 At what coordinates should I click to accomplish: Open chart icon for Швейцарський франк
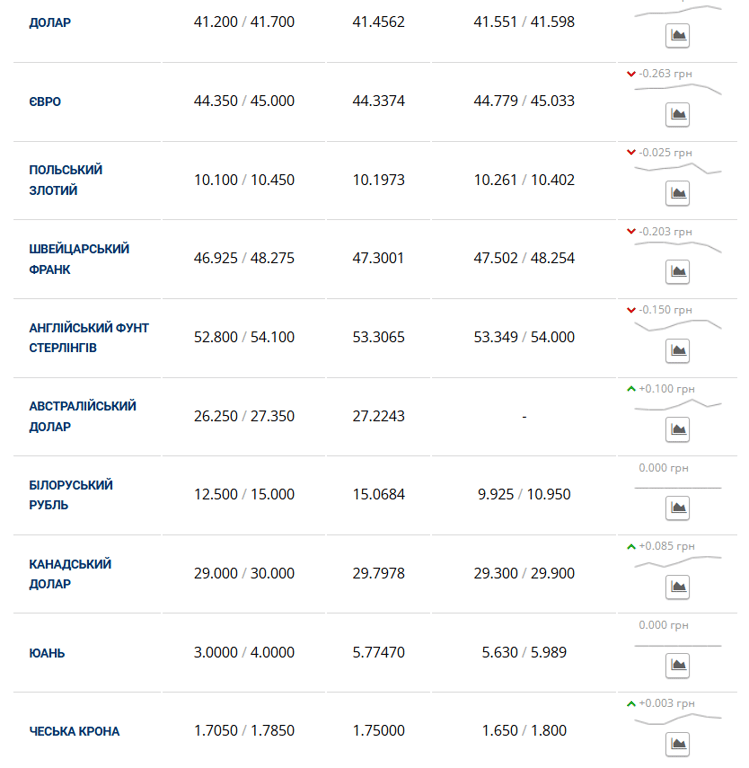[x=678, y=272]
